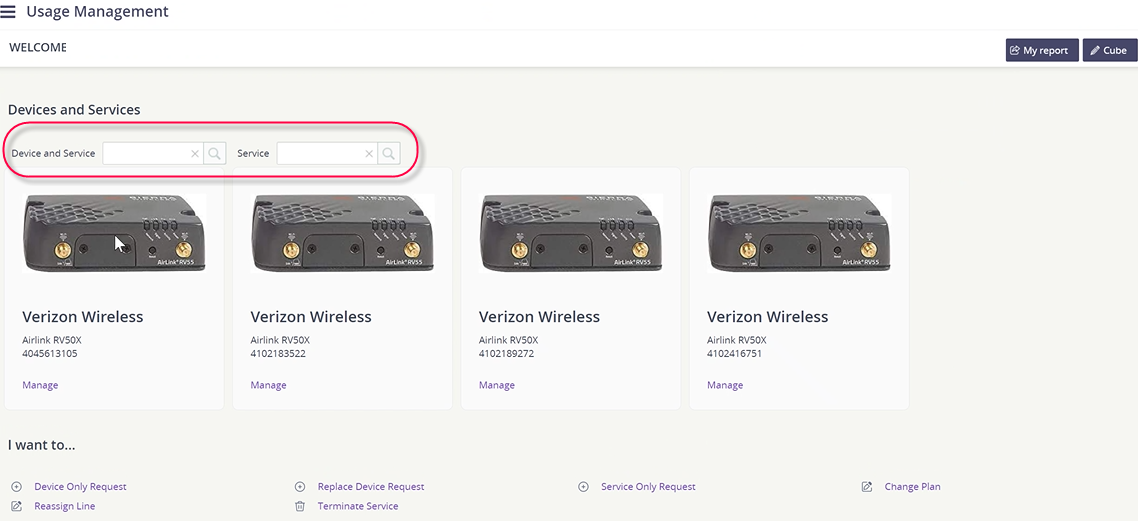The image size is (1138, 521).
Task: Click search icon for Device and Service field
Action: pyautogui.click(x=215, y=154)
